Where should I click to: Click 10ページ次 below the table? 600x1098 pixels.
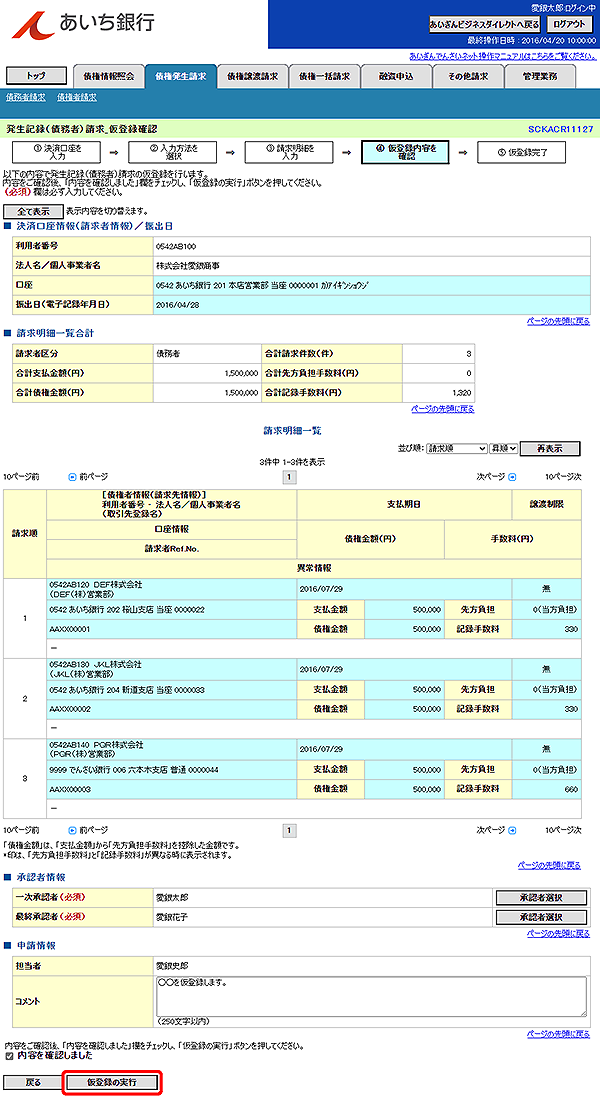[564, 830]
